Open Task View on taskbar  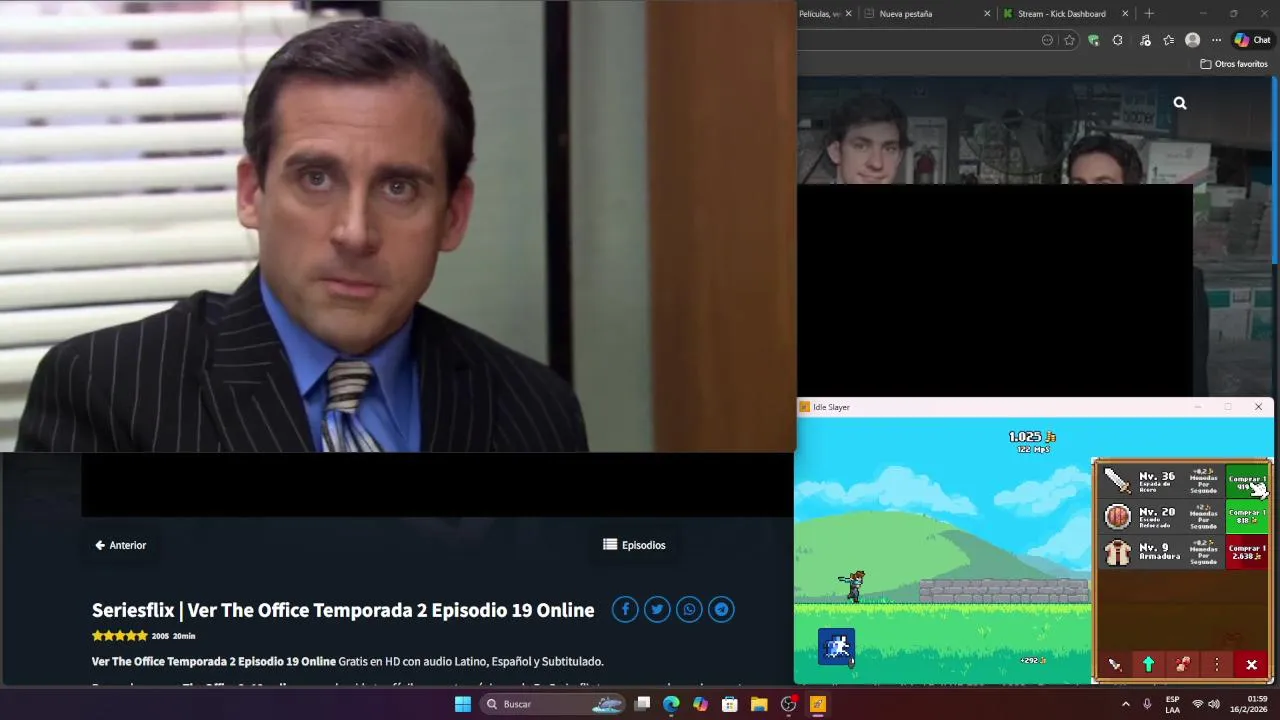(643, 704)
